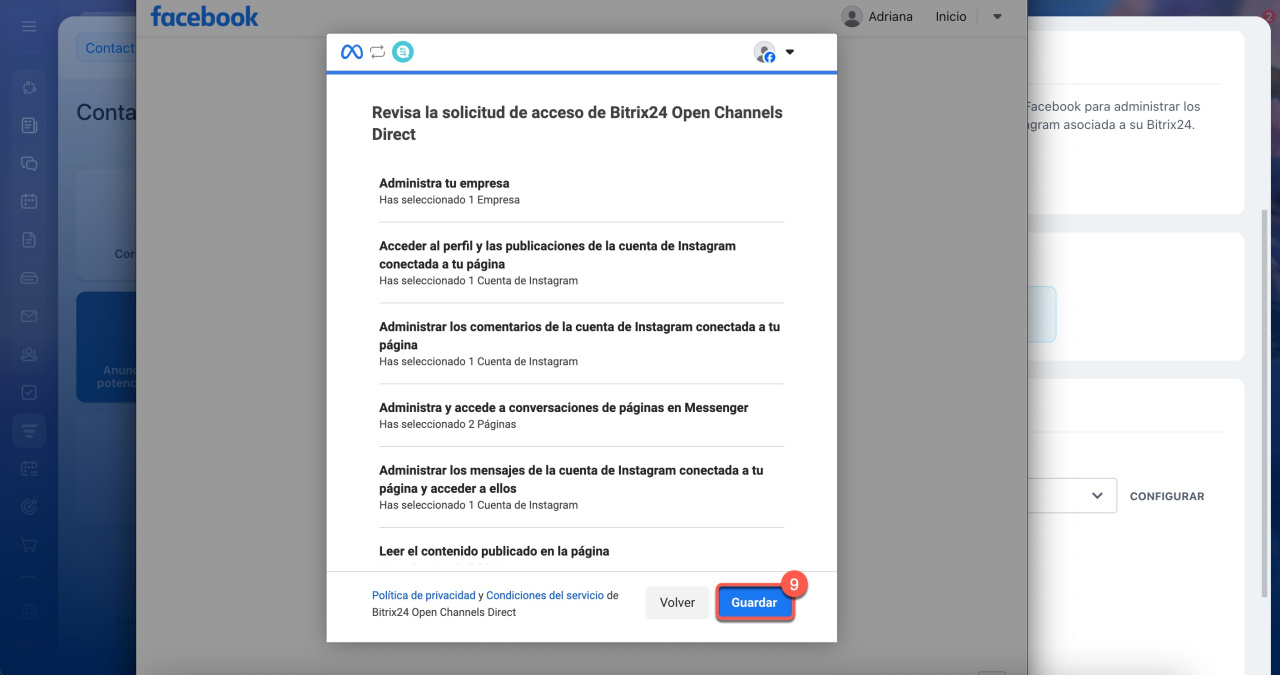Select 'Administra y accede a conversaciones' permission
This screenshot has height=675, width=1280.
pos(564,408)
